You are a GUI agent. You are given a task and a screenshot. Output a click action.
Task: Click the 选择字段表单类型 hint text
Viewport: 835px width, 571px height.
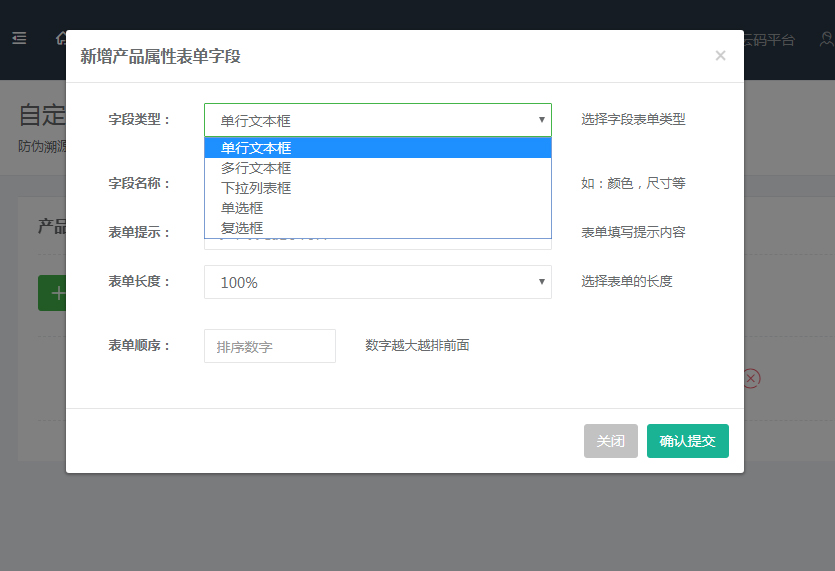tap(633, 119)
